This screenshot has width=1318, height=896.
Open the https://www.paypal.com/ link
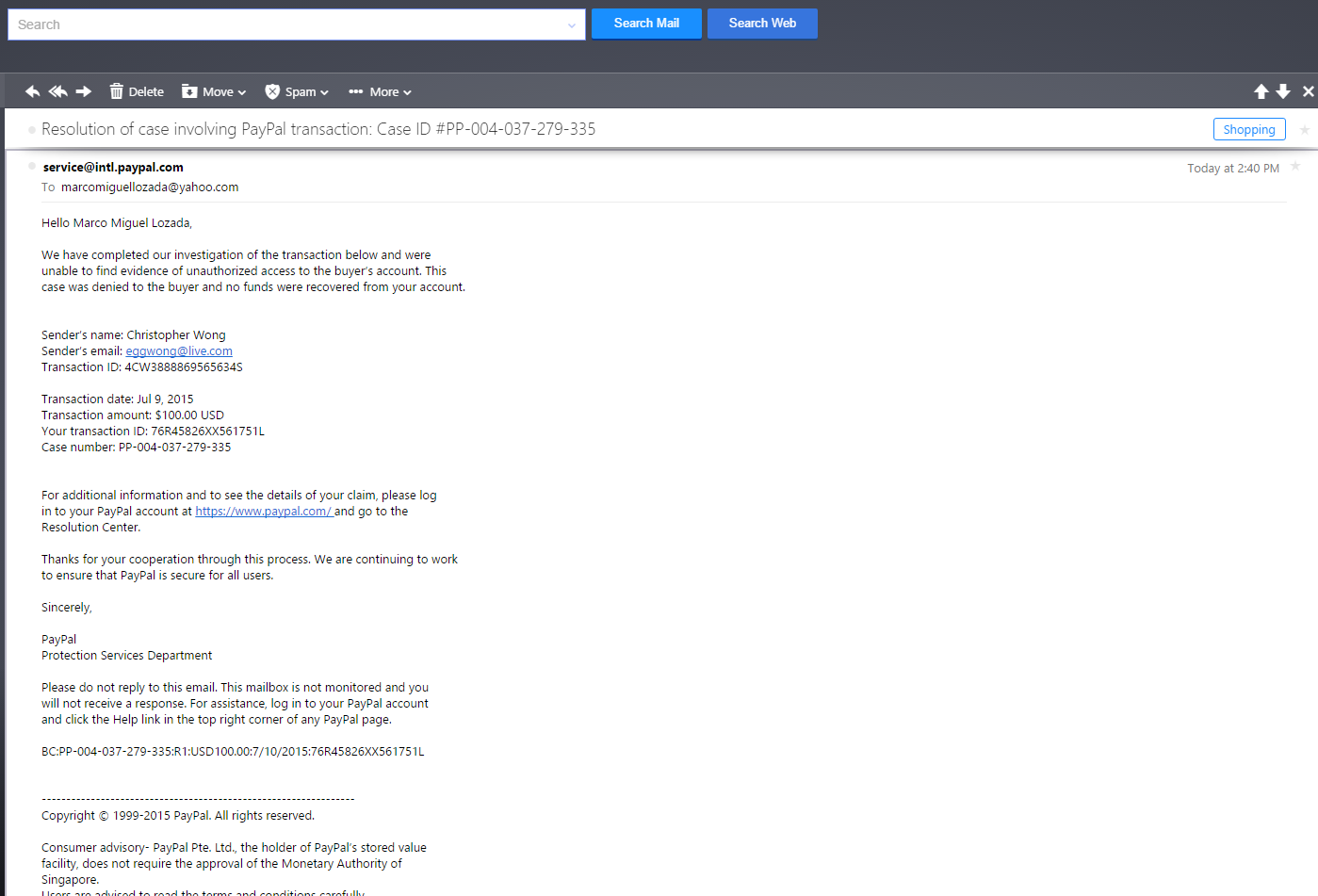point(263,512)
